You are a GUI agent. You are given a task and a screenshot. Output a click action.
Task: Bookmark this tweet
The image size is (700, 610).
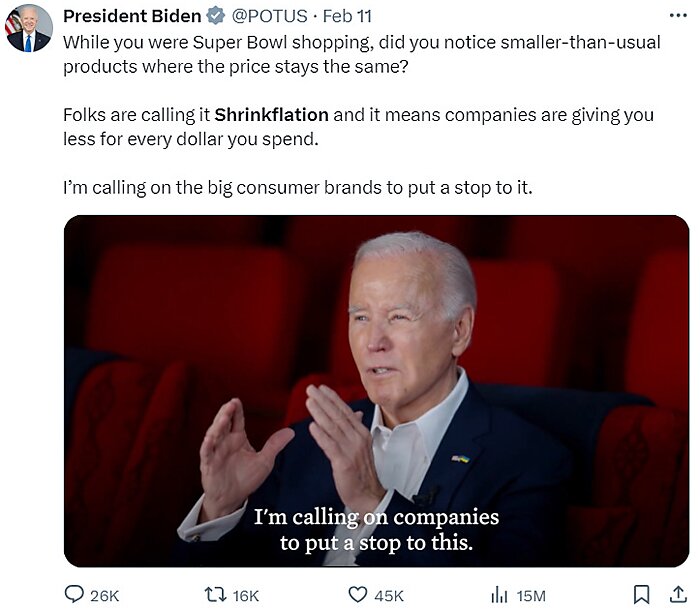[x=642, y=594]
